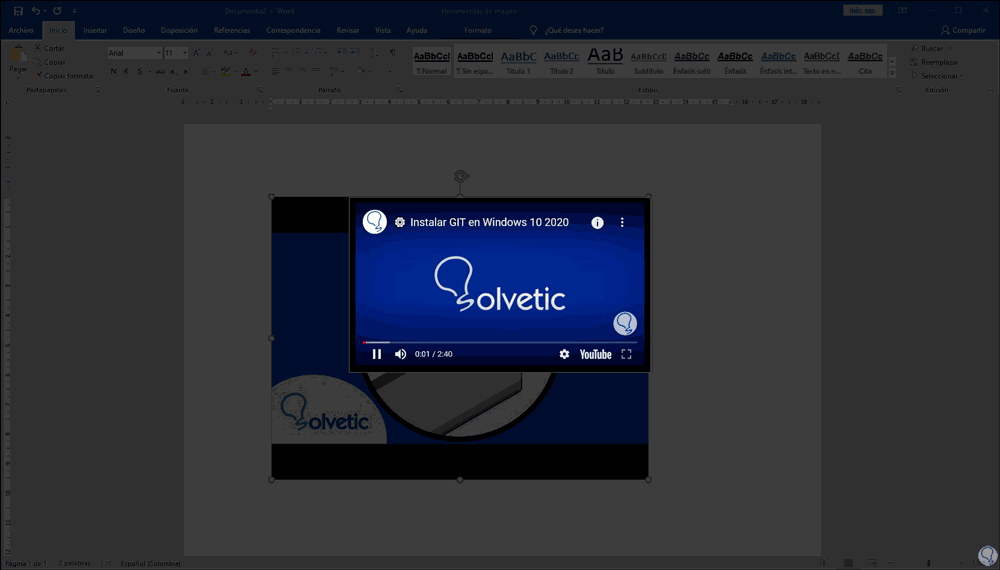
Task: Toggle superscript formatting
Action: (186, 71)
